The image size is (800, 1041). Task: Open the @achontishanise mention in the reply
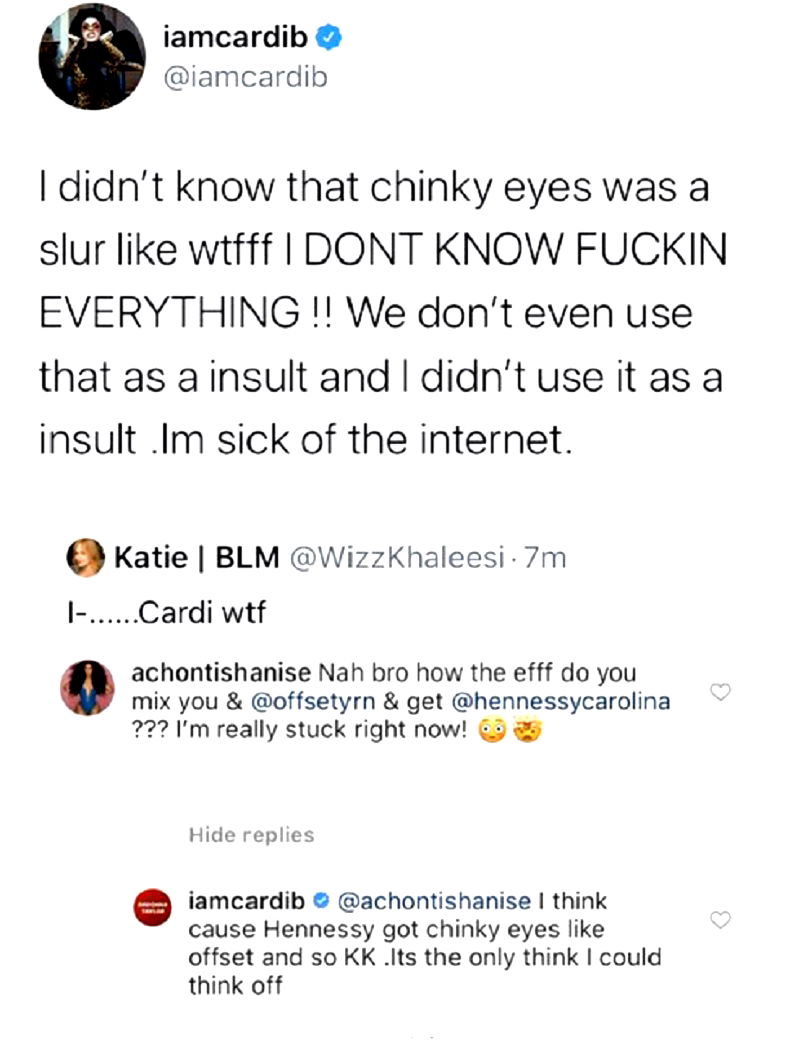point(435,901)
